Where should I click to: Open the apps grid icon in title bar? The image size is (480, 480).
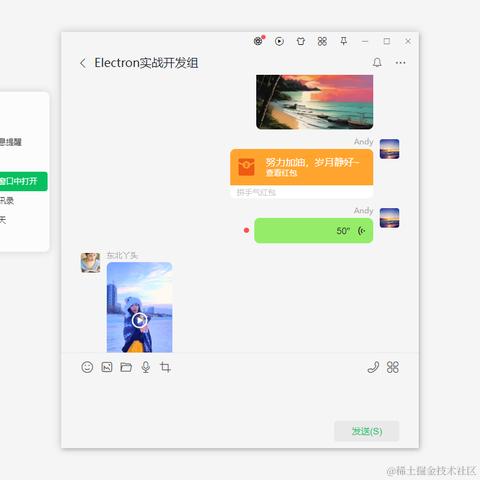[x=322, y=41]
